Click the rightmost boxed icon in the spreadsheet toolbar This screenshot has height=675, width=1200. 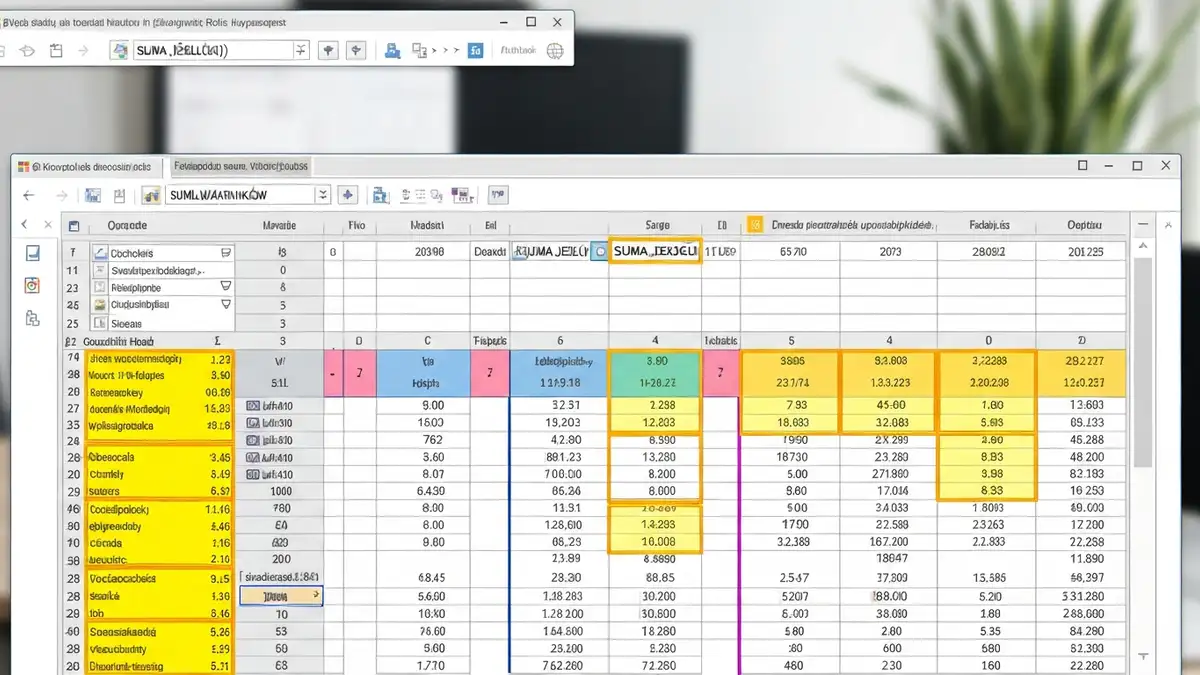(498, 195)
